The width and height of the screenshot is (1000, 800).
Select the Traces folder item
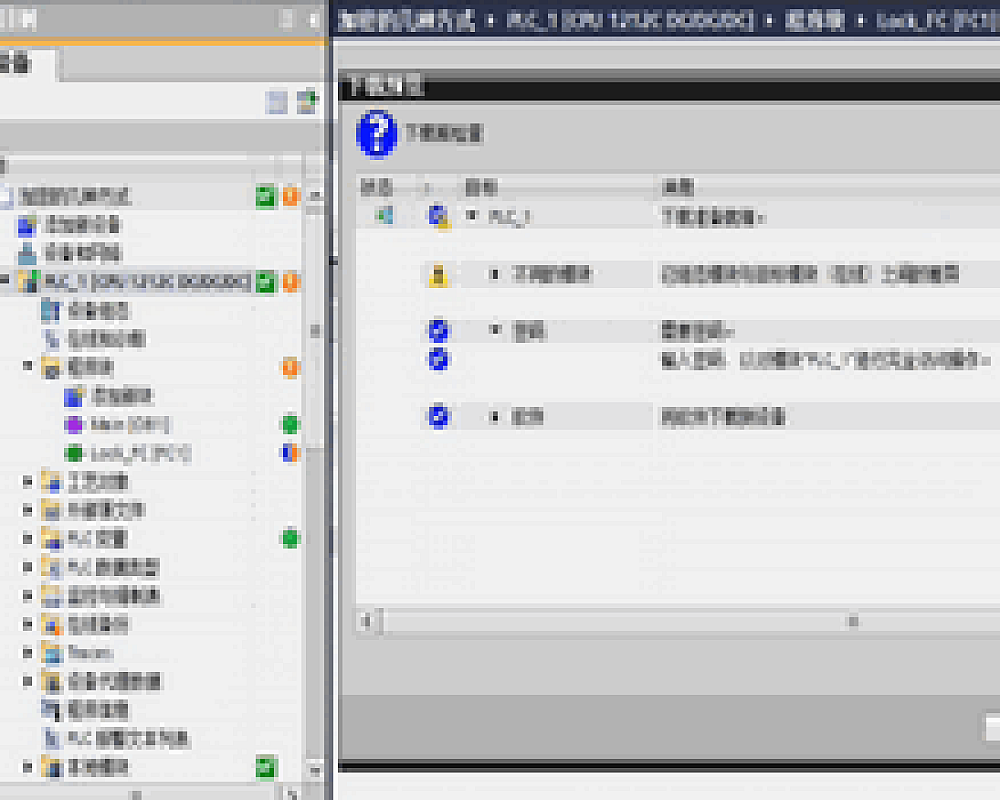[x=90, y=654]
